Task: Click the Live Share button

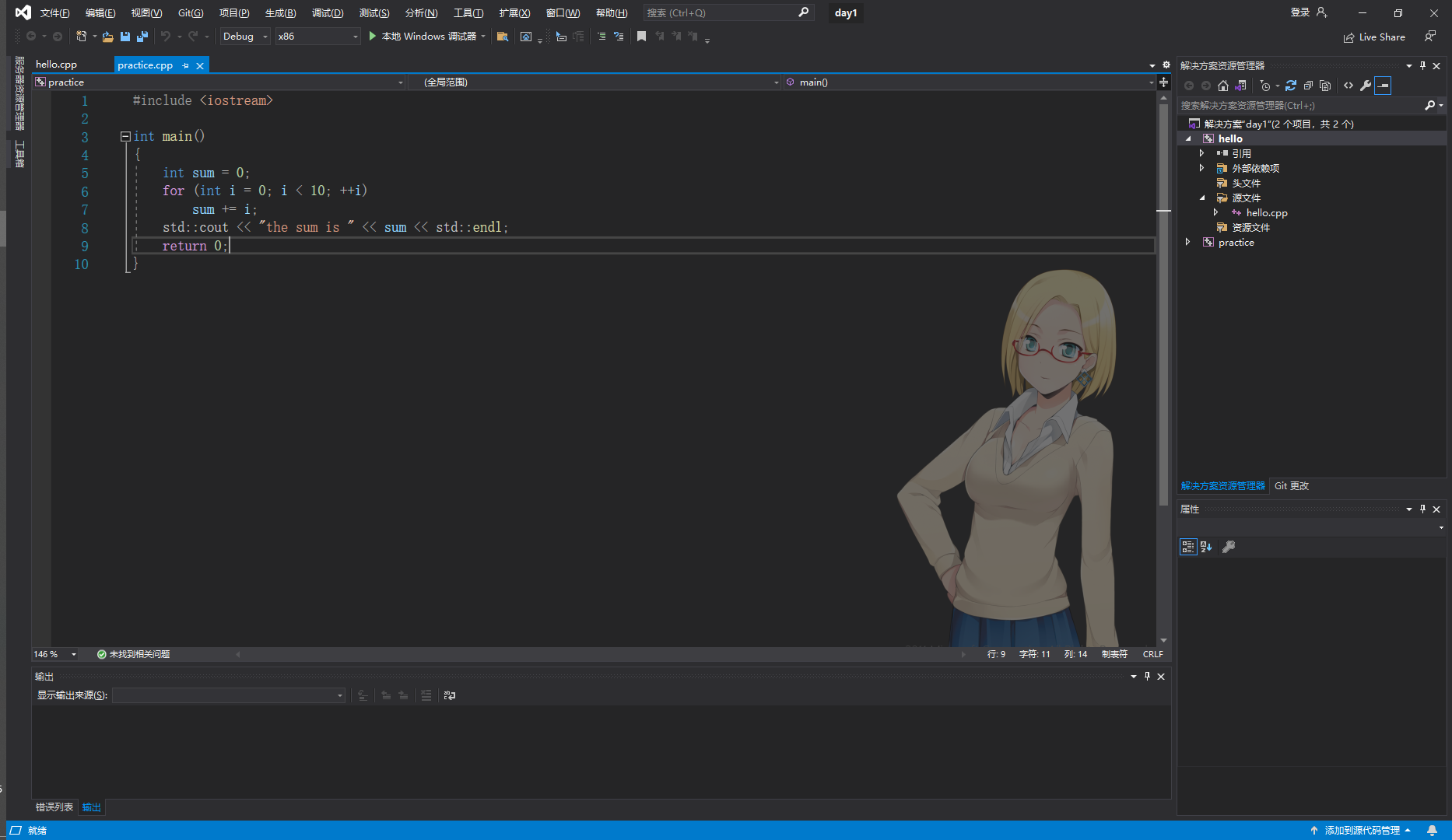Action: (x=1374, y=37)
